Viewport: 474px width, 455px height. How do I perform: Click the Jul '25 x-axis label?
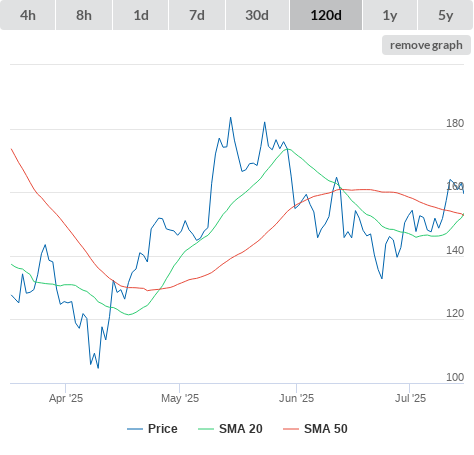click(410, 398)
